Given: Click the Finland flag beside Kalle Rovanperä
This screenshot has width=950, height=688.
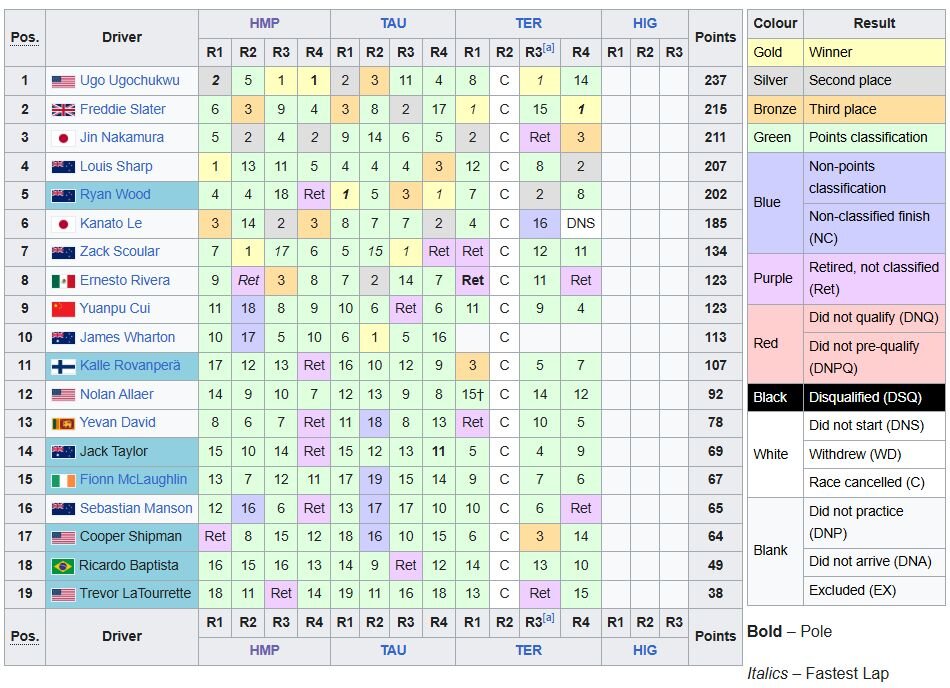Looking at the screenshot, I should point(63,366).
